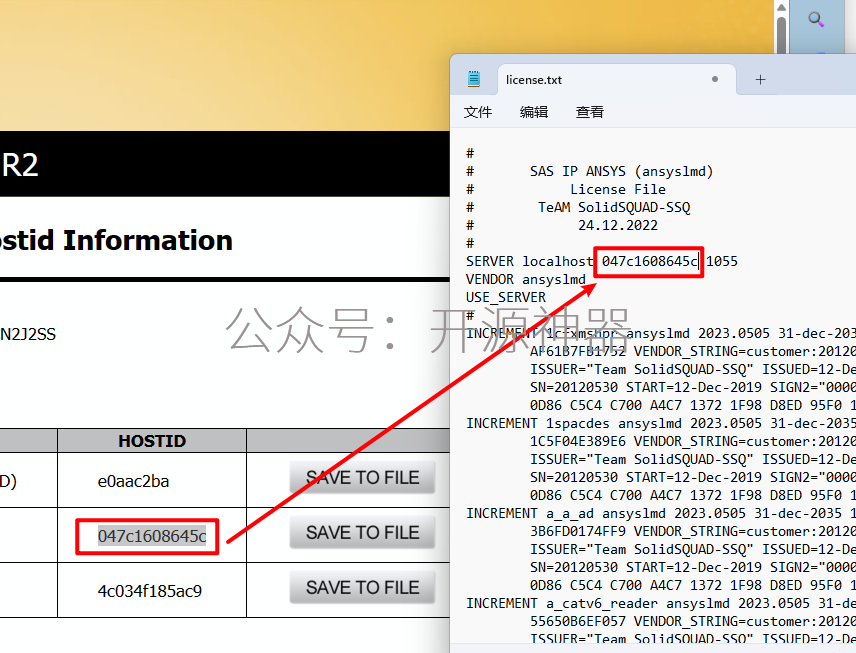Click SAVE TO FILE for hostid 047c1608645c

click(362, 532)
